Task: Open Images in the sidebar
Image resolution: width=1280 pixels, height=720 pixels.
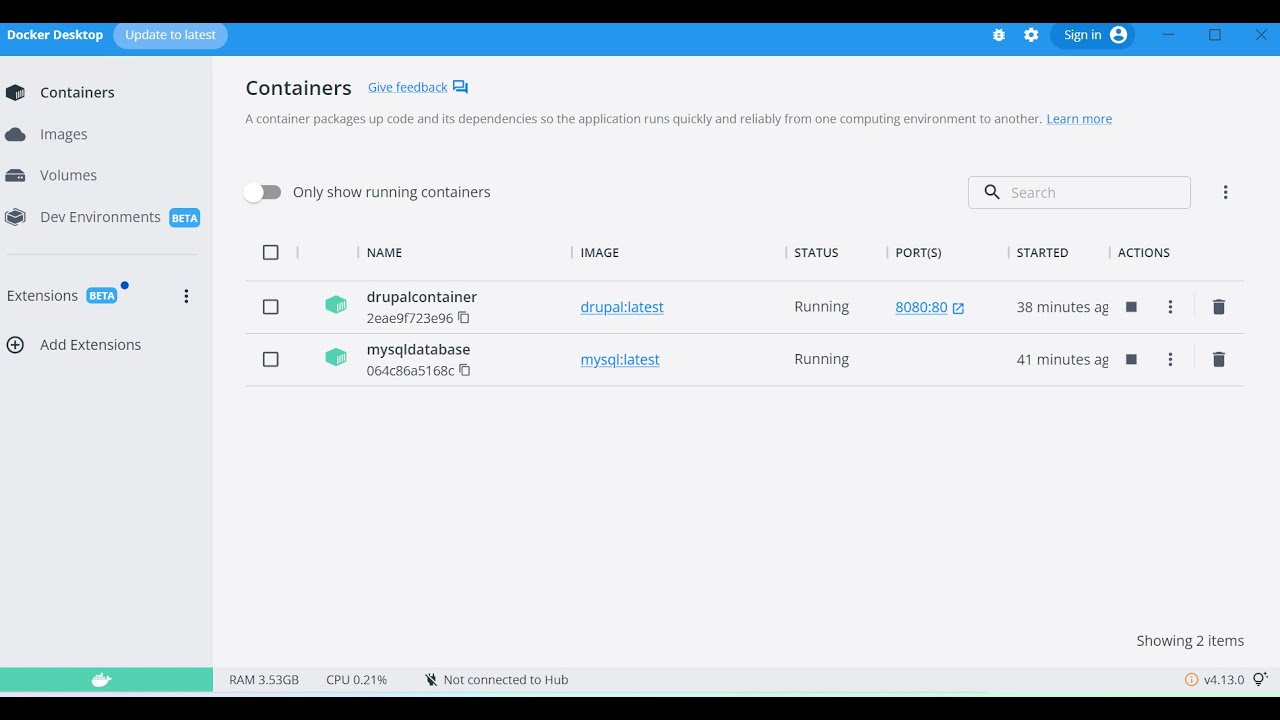Action: pyautogui.click(x=64, y=134)
